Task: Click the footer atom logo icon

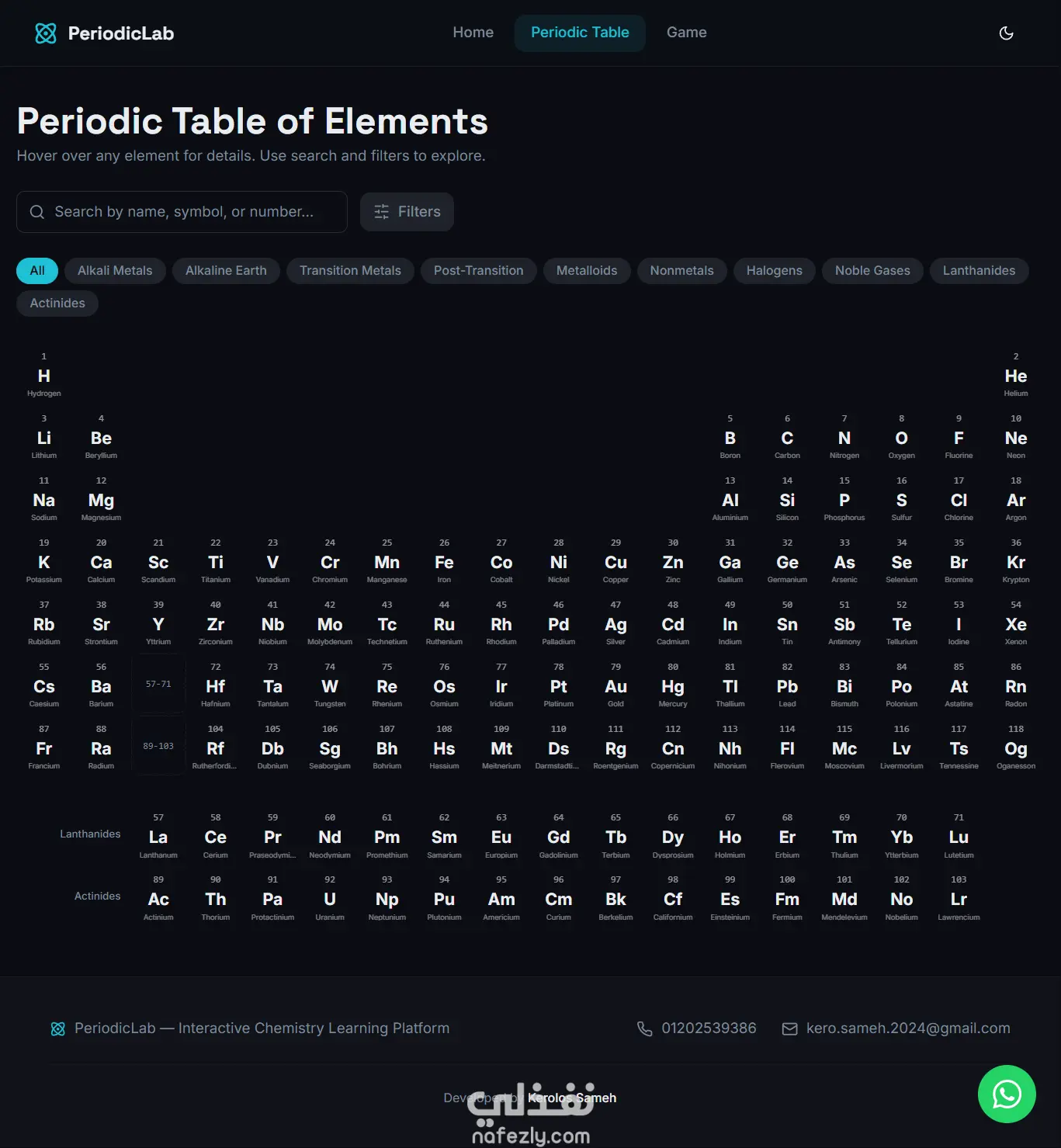Action: [x=58, y=1028]
